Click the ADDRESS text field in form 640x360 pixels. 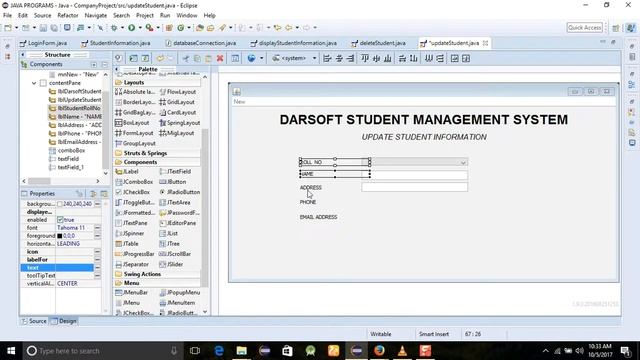coord(414,187)
